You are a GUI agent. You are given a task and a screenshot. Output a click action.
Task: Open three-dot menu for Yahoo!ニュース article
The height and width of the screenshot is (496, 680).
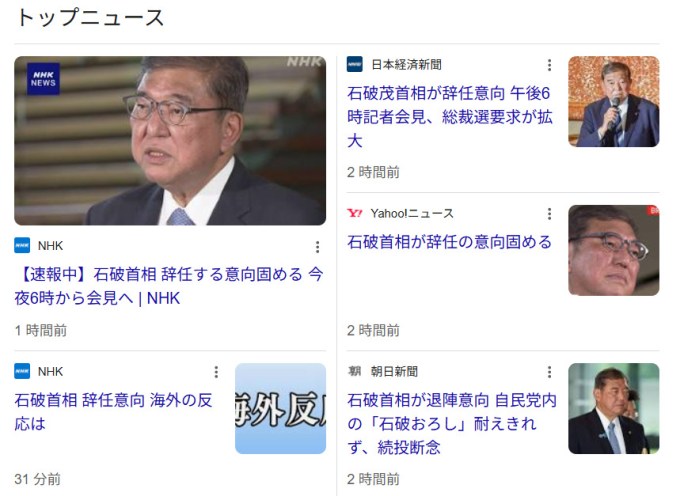coord(549,214)
